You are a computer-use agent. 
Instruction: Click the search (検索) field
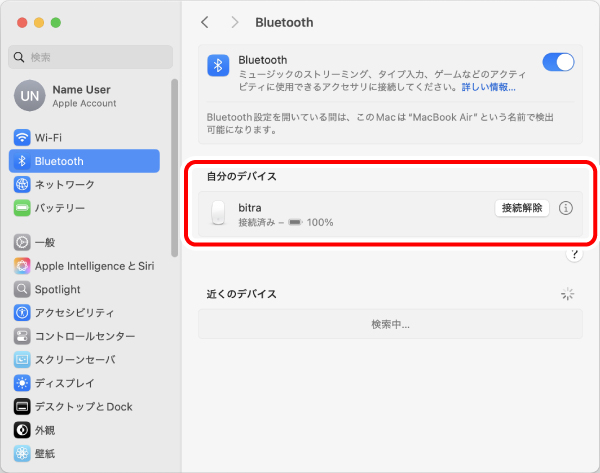[90, 57]
